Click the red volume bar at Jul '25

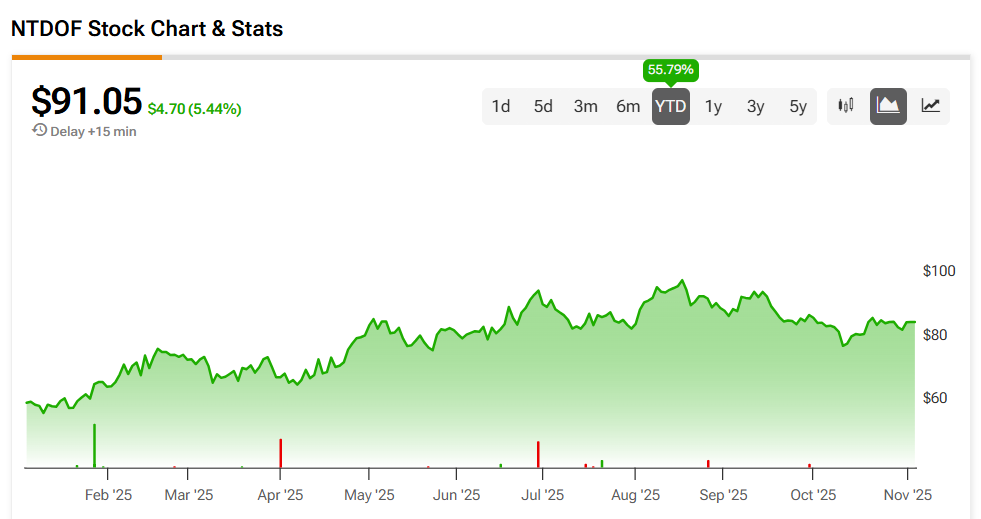pos(538,454)
